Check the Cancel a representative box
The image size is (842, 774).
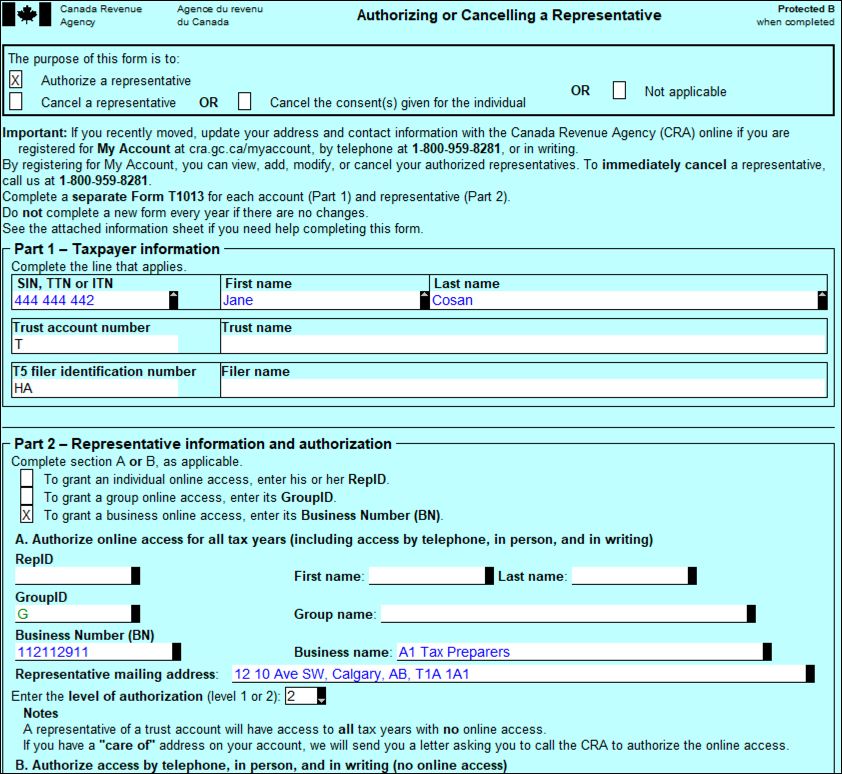[x=16, y=101]
